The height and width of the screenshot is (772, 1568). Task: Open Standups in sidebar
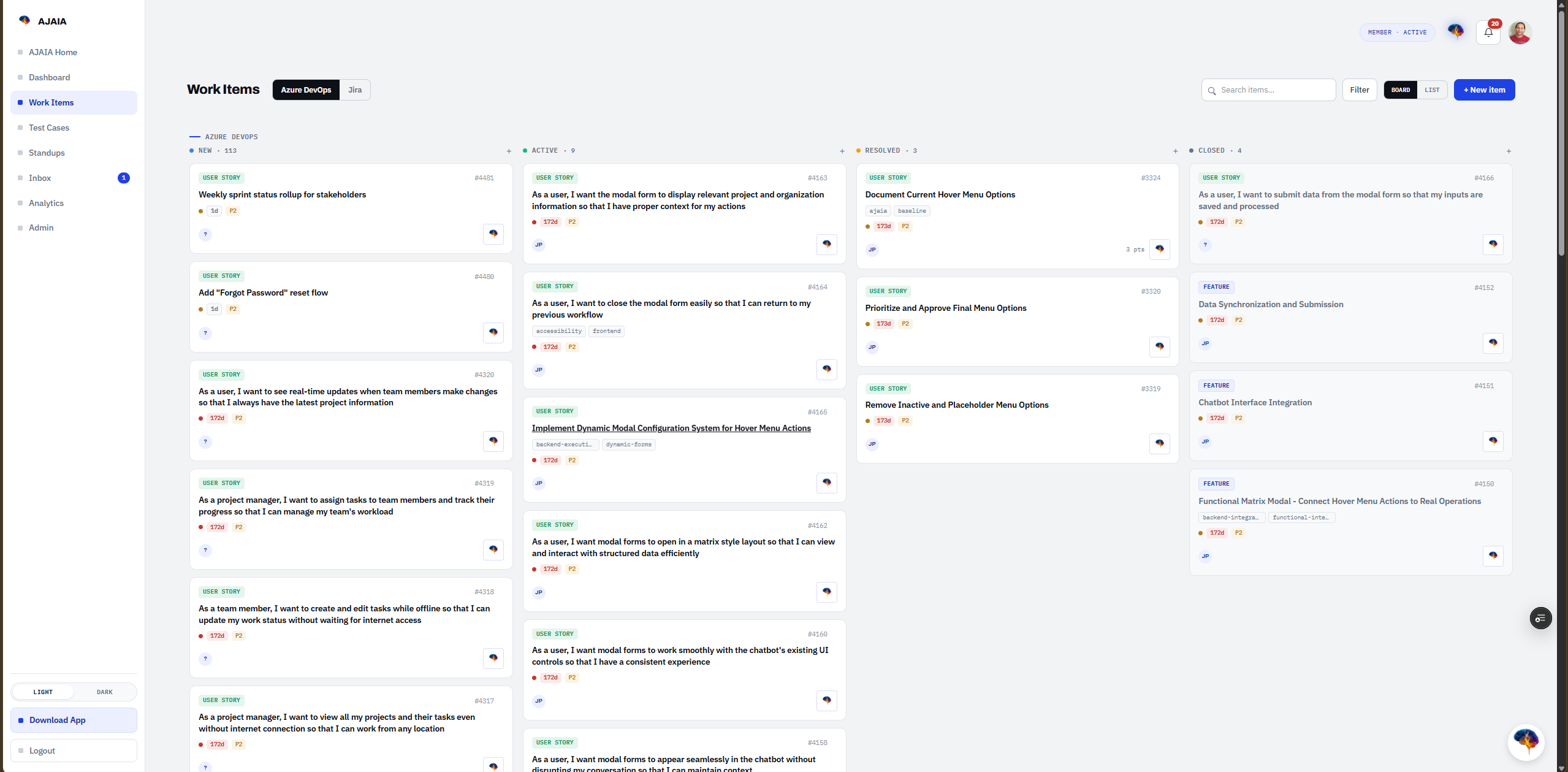tap(74, 153)
